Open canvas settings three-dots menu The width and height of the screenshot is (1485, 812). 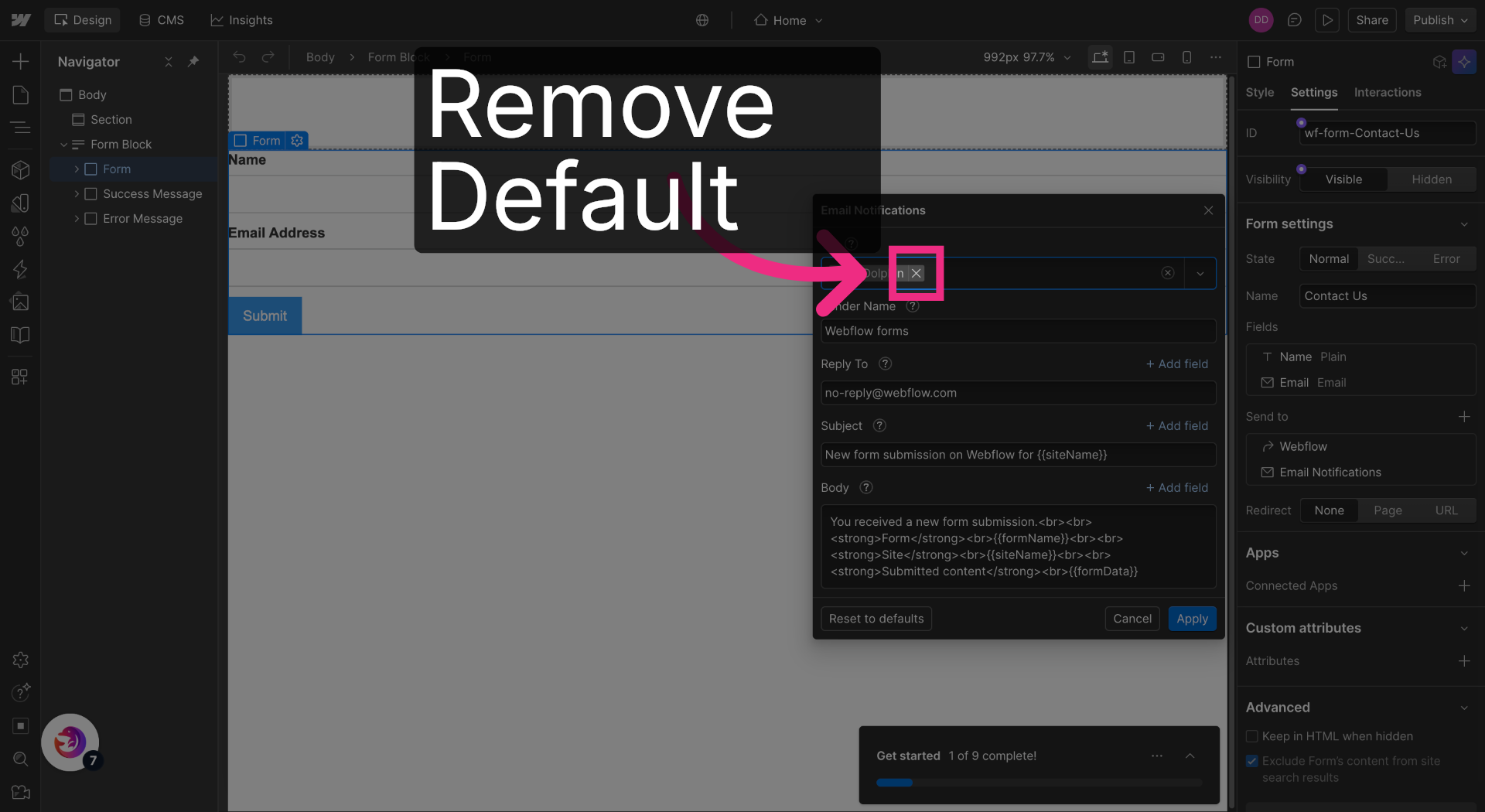tap(1216, 57)
